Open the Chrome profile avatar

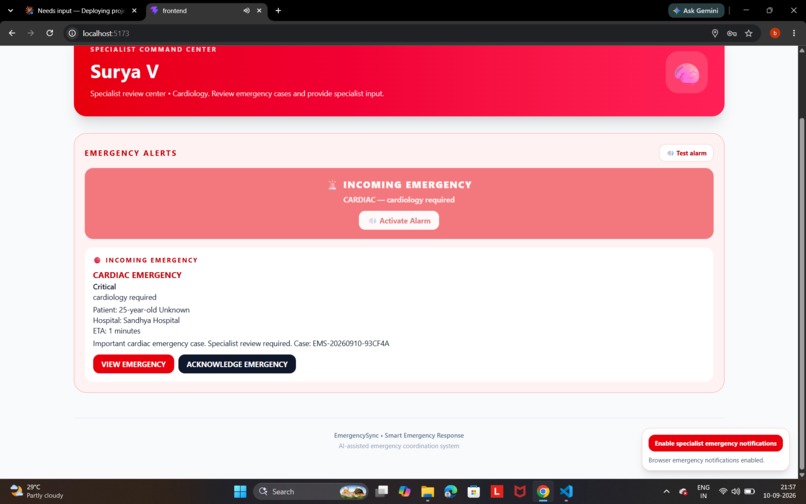(x=775, y=33)
